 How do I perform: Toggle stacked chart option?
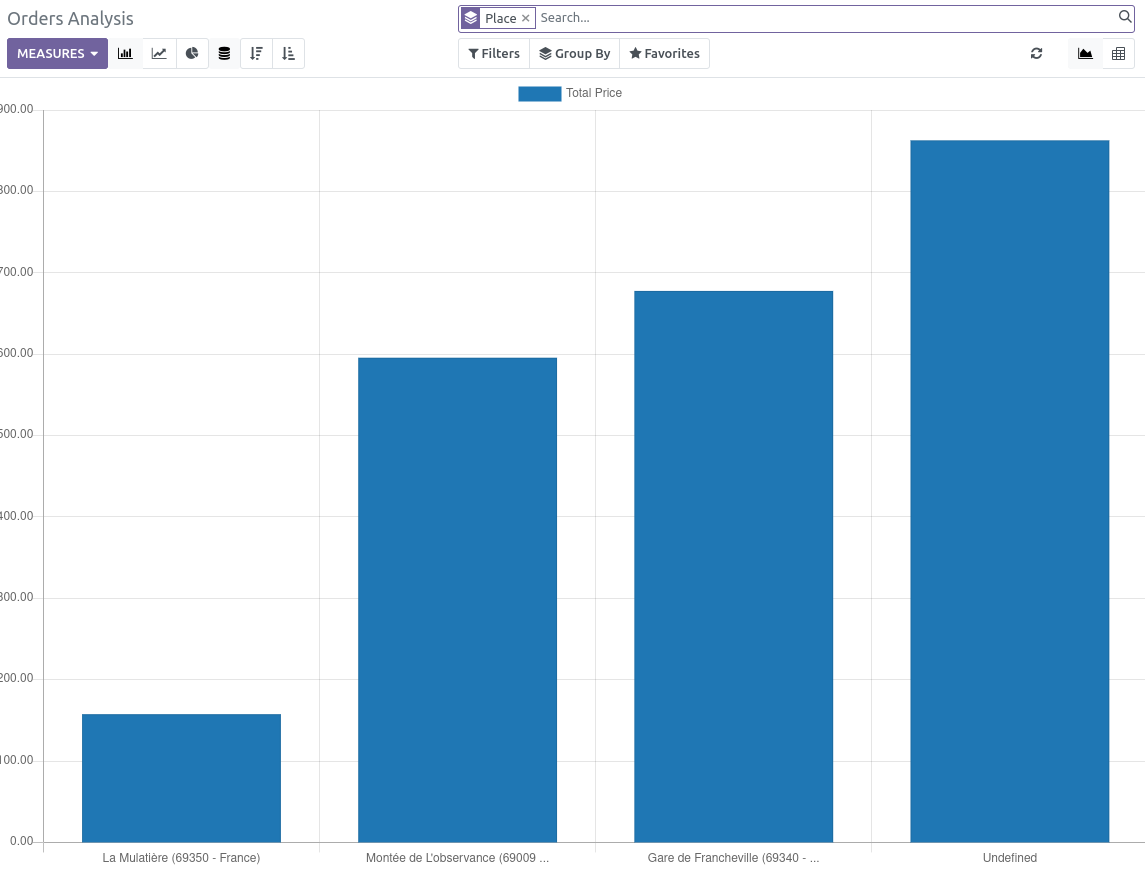click(x=224, y=53)
